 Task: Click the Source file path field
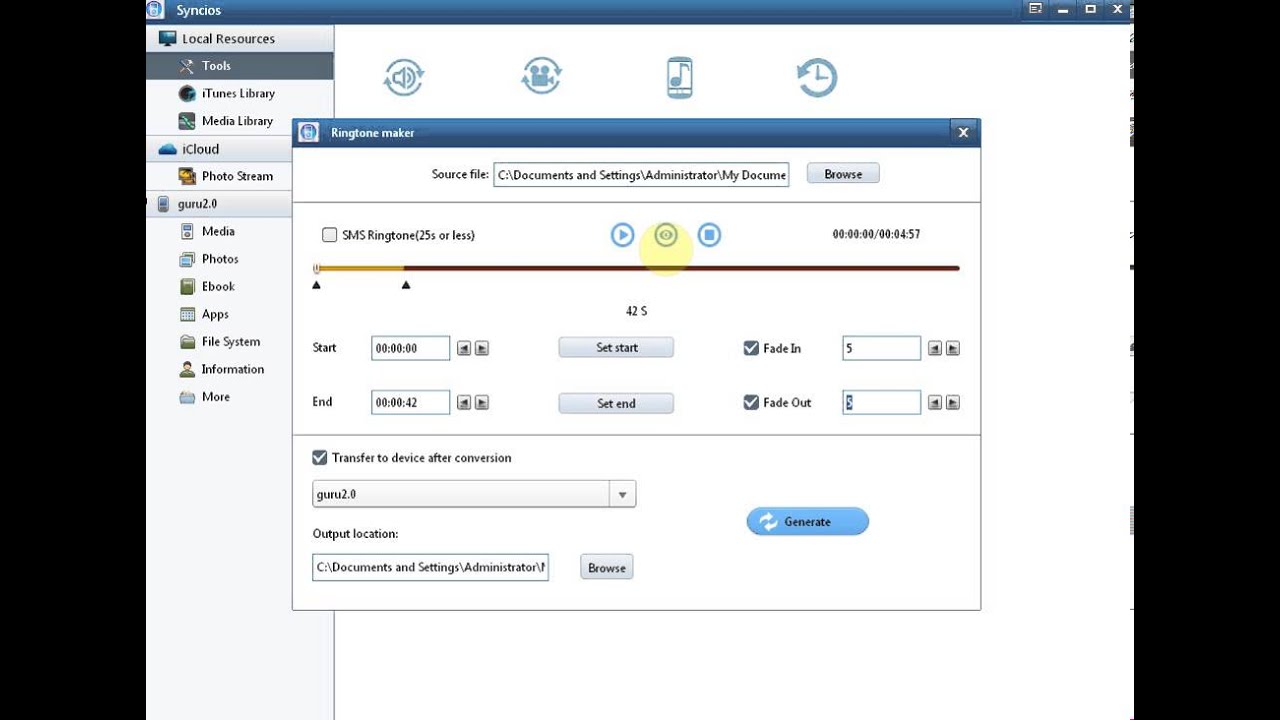coord(641,175)
